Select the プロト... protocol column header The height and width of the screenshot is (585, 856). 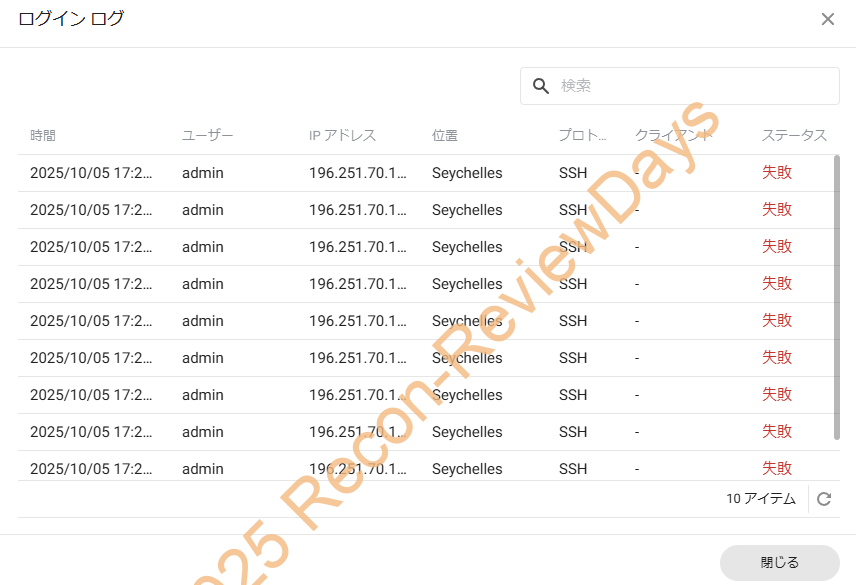coord(582,135)
